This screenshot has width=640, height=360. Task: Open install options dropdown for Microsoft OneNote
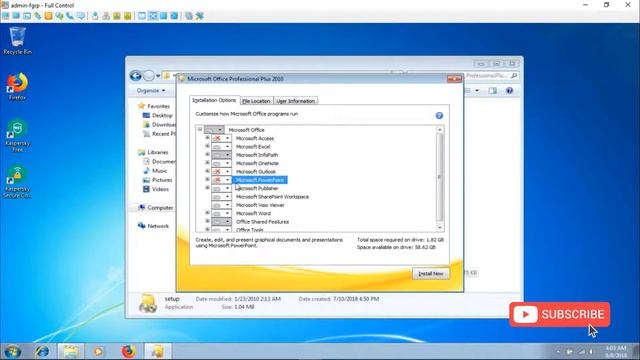pyautogui.click(x=221, y=163)
